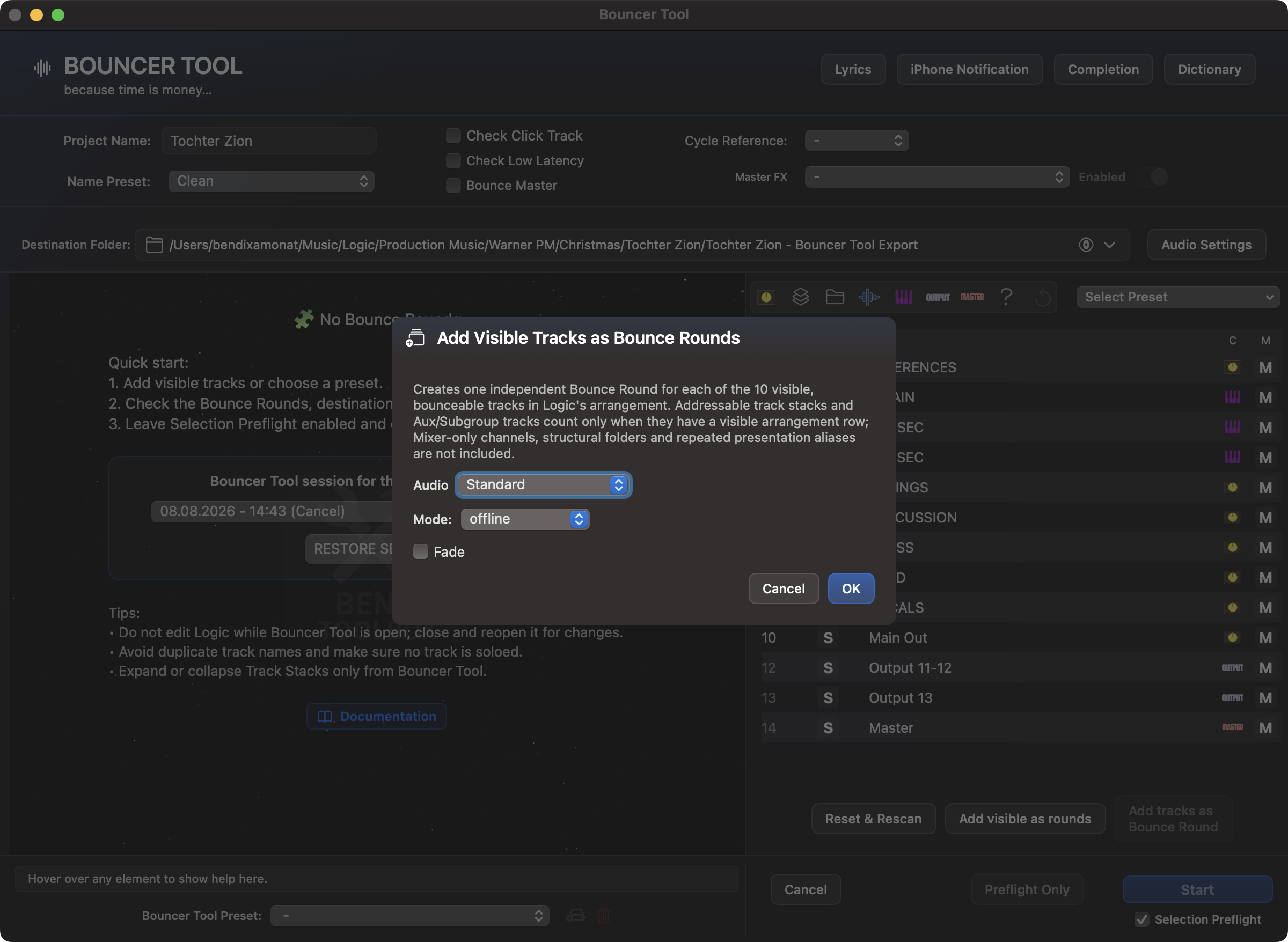Open the Bouncer Tool Preset dropdown
This screenshot has height=942, width=1288.
(x=409, y=916)
